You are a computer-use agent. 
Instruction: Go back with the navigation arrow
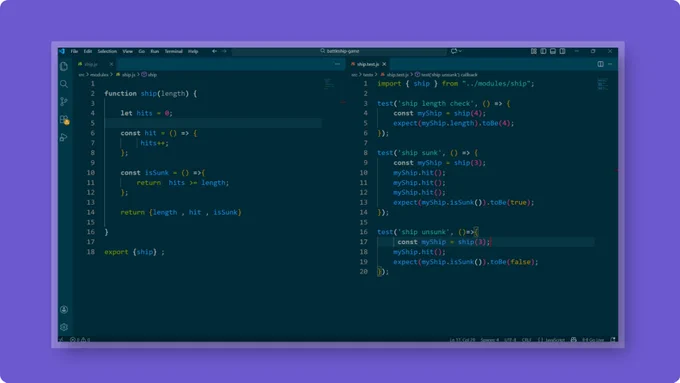click(214, 51)
